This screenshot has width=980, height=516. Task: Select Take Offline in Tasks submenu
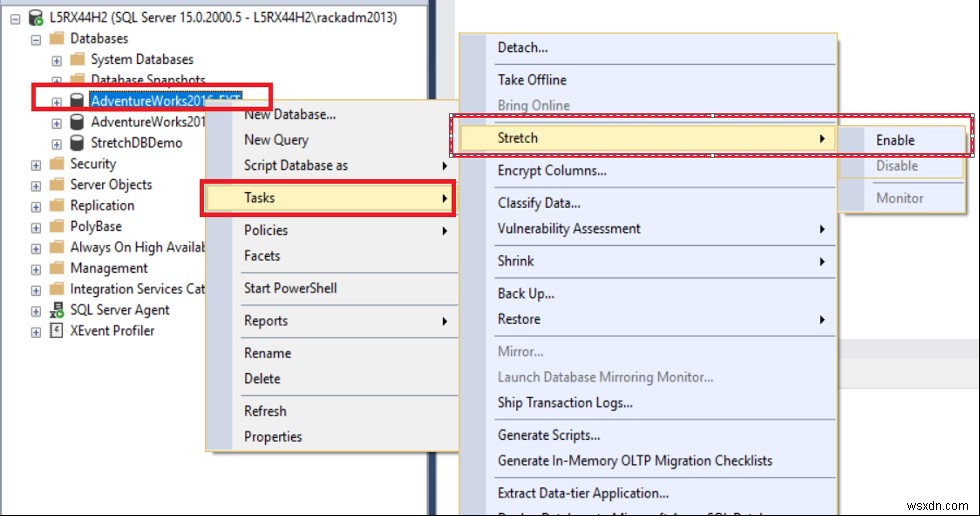tap(649, 80)
